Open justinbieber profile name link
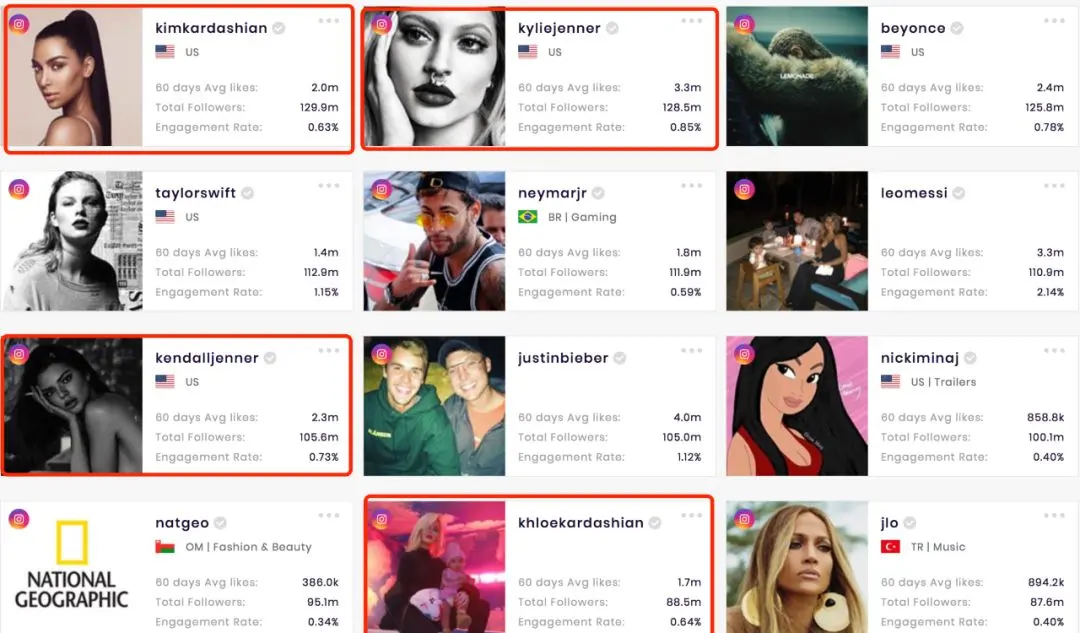 (x=563, y=358)
